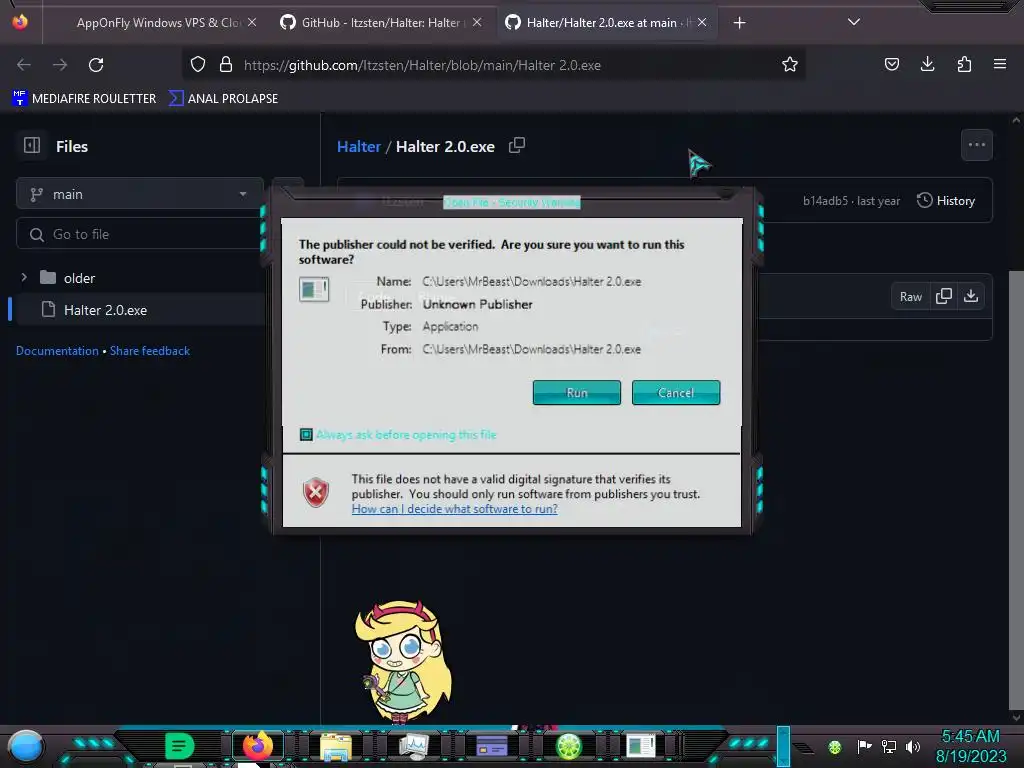The width and height of the screenshot is (1024, 768).
Task: Open the Firefox extensions menu
Action: coord(964,64)
